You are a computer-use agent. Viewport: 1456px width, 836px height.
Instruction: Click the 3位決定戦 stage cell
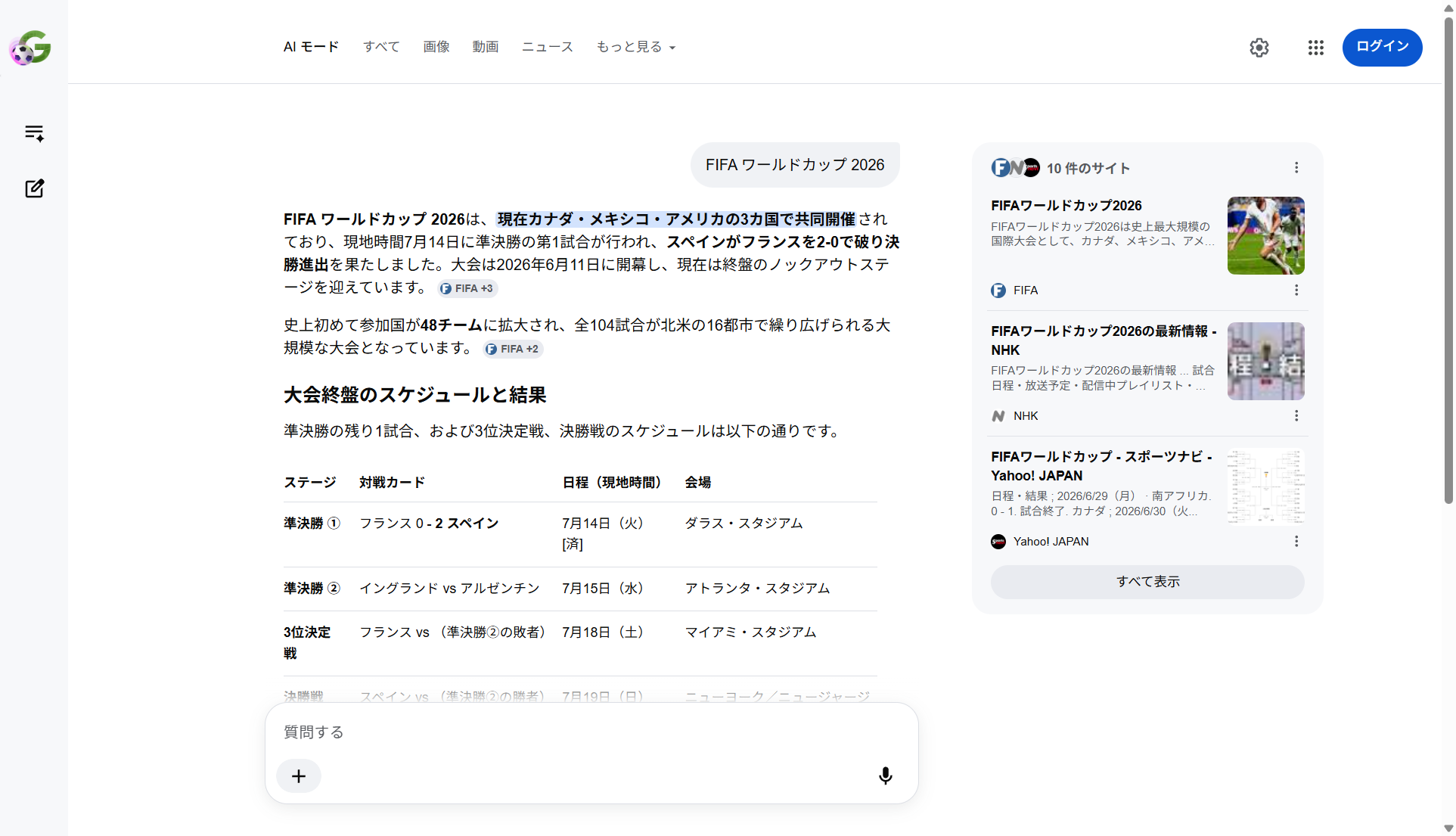pos(307,643)
